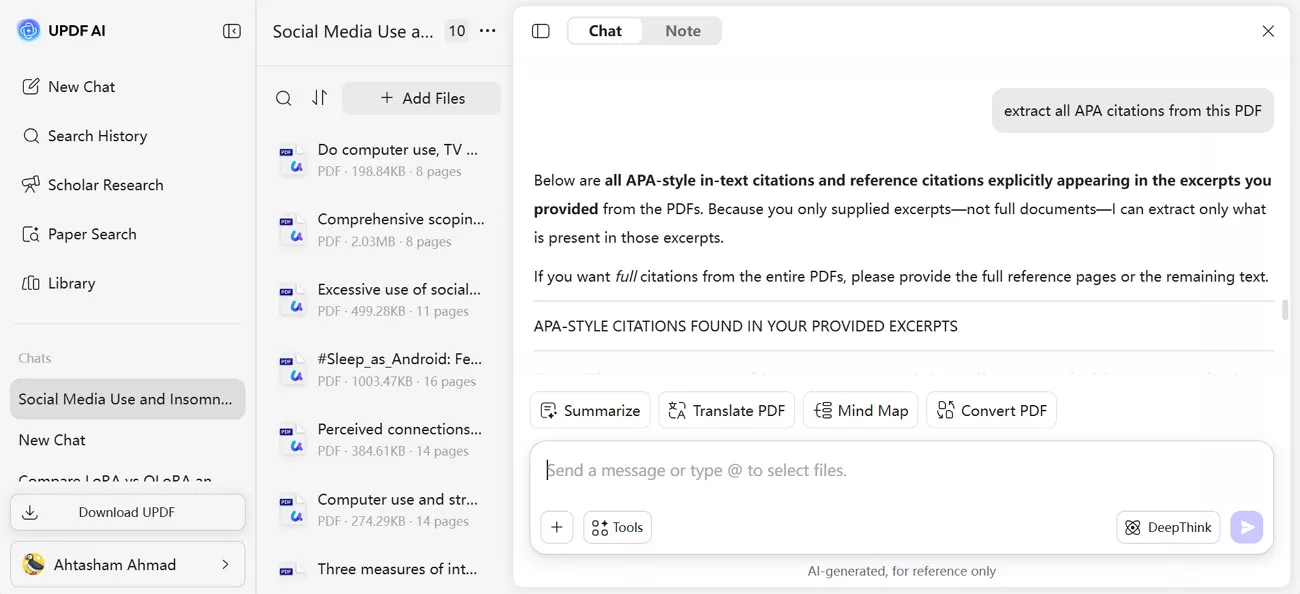
Task: Add an attachment using the plus icon
Action: [557, 527]
